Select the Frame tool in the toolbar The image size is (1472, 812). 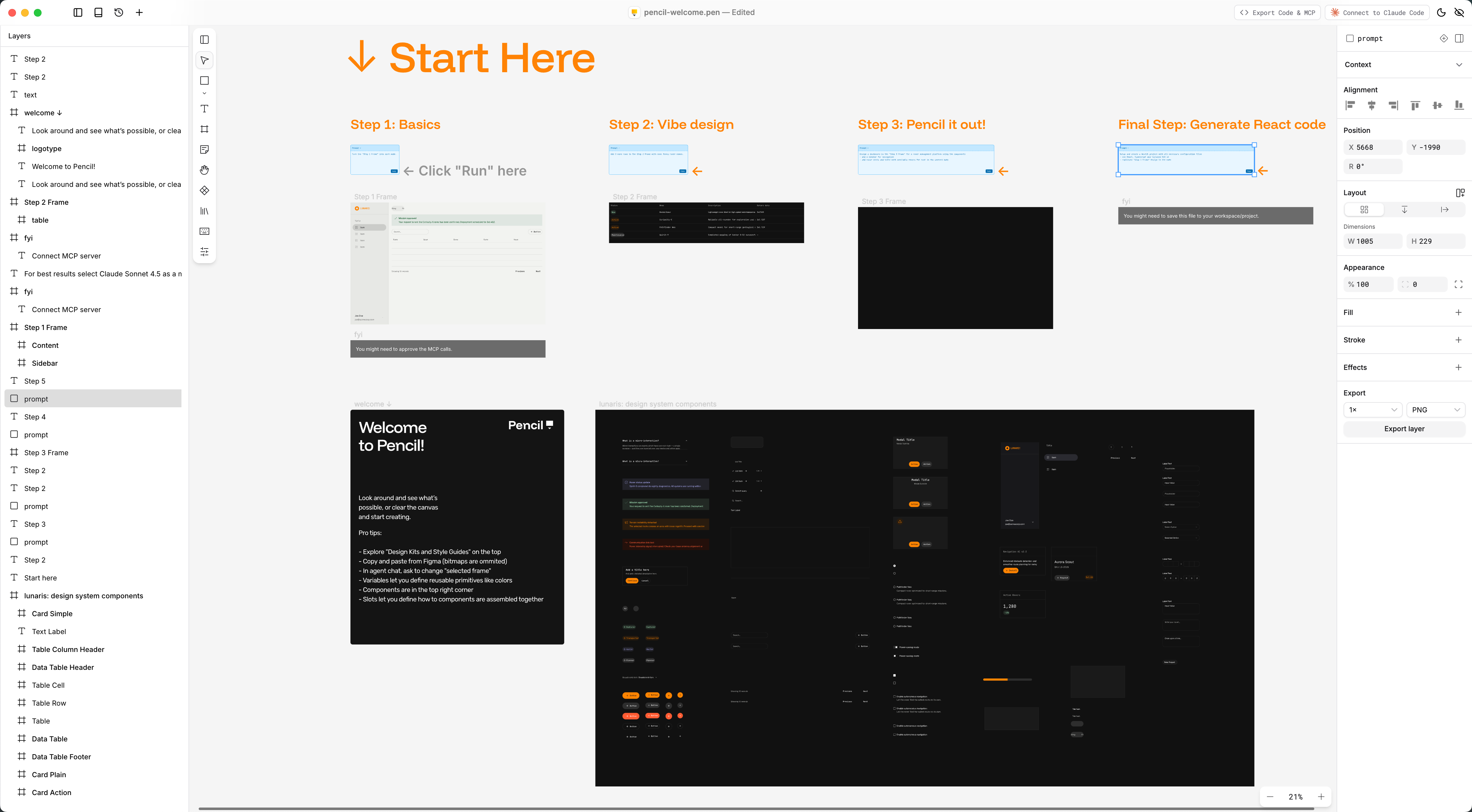204,129
